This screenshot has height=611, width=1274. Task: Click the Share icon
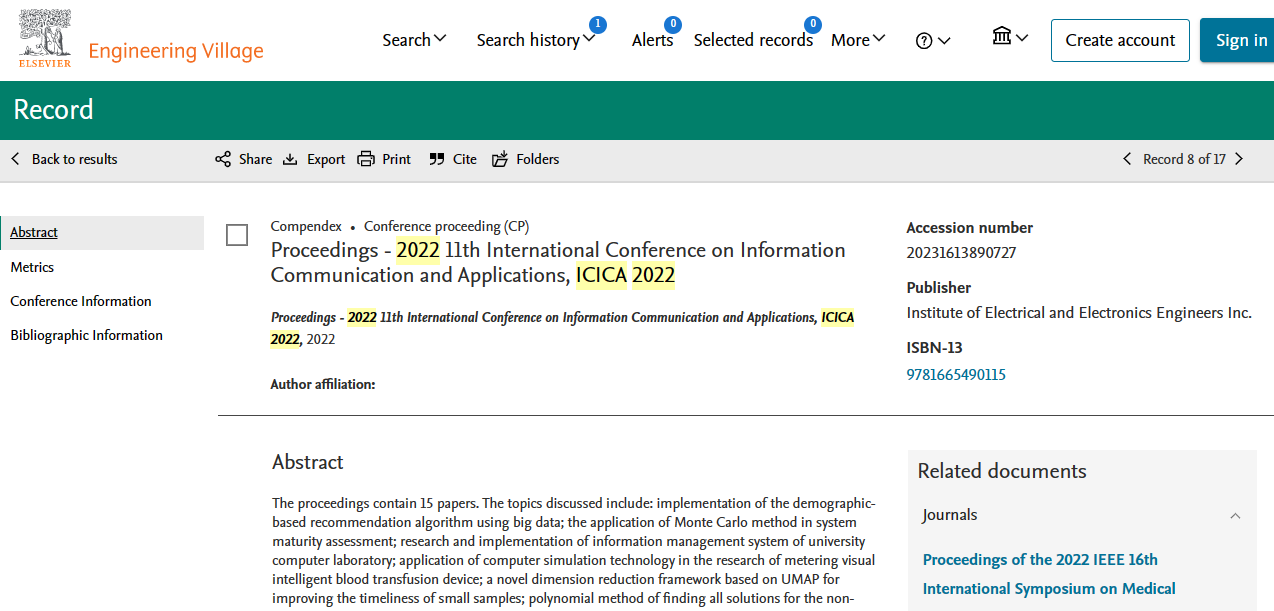pyautogui.click(x=223, y=159)
